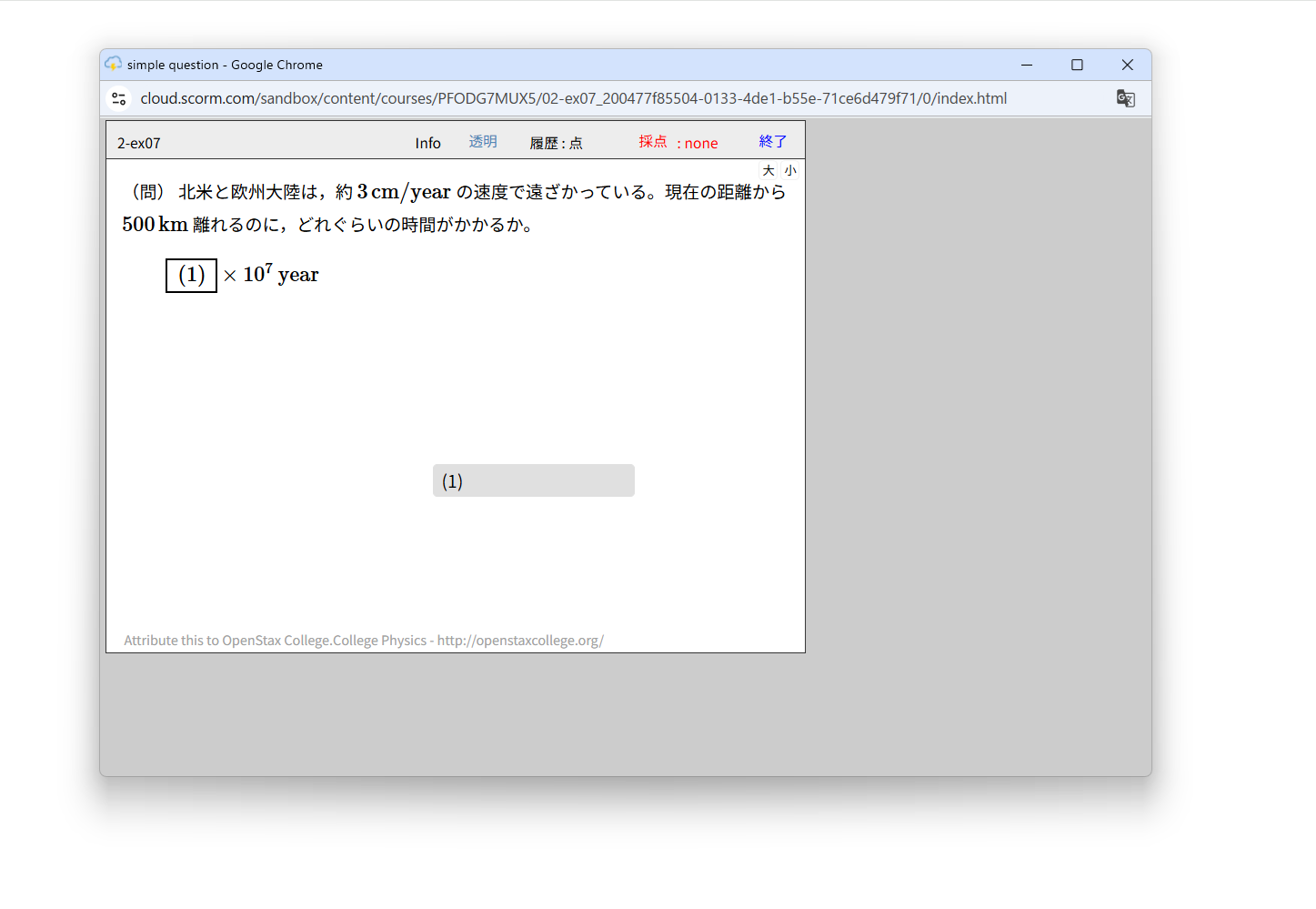Open the 履歴 : 点 history item

tap(556, 143)
